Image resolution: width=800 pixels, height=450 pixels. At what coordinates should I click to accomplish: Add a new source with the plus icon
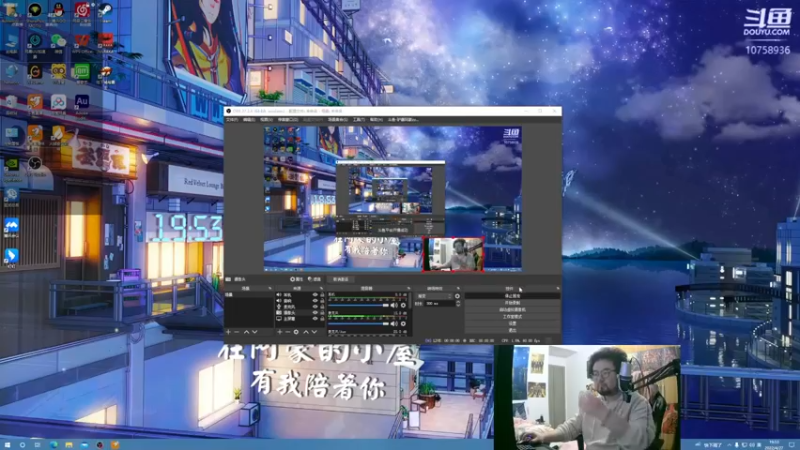point(280,332)
